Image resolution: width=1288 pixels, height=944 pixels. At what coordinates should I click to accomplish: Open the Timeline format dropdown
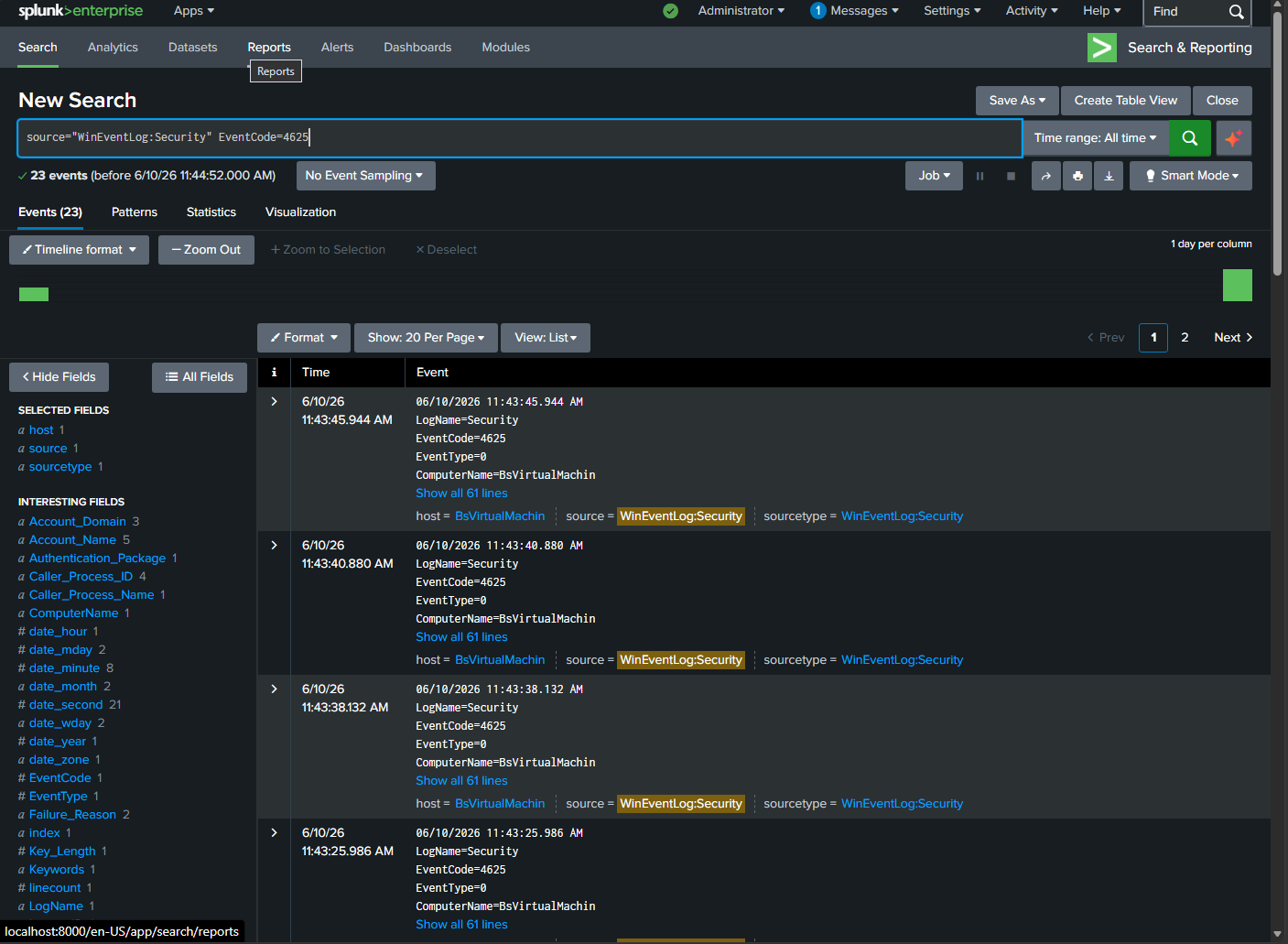(79, 250)
